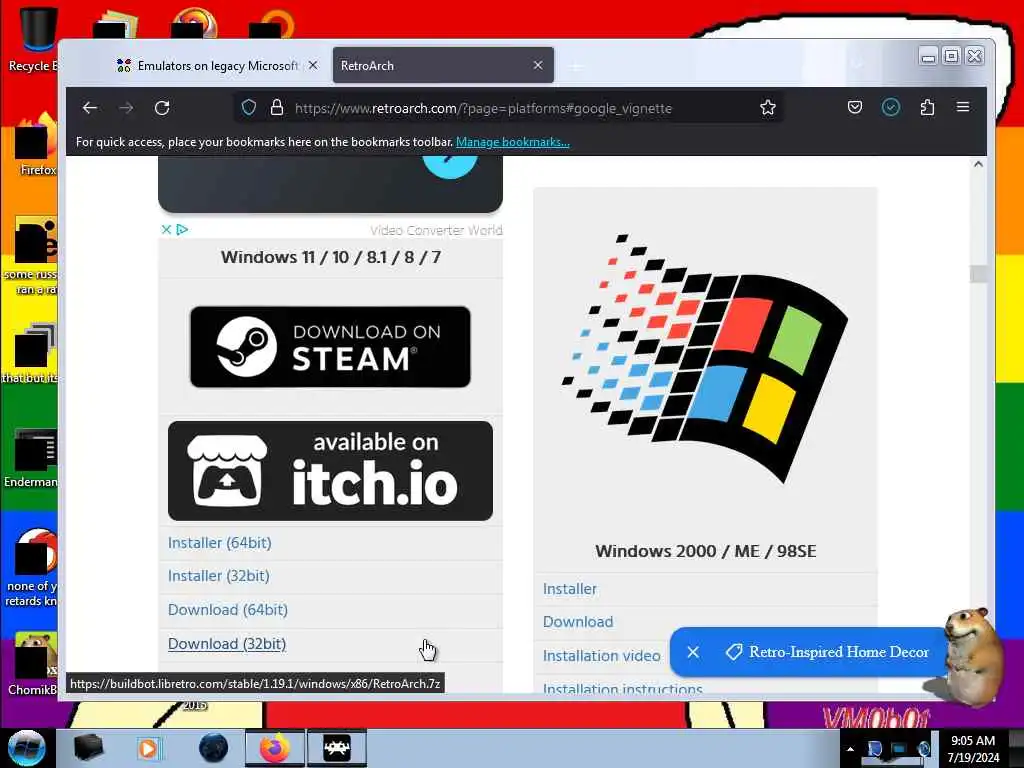Open the taskbar clock showing 9:05 AM
1024x768 pixels.
pyautogui.click(x=973, y=748)
